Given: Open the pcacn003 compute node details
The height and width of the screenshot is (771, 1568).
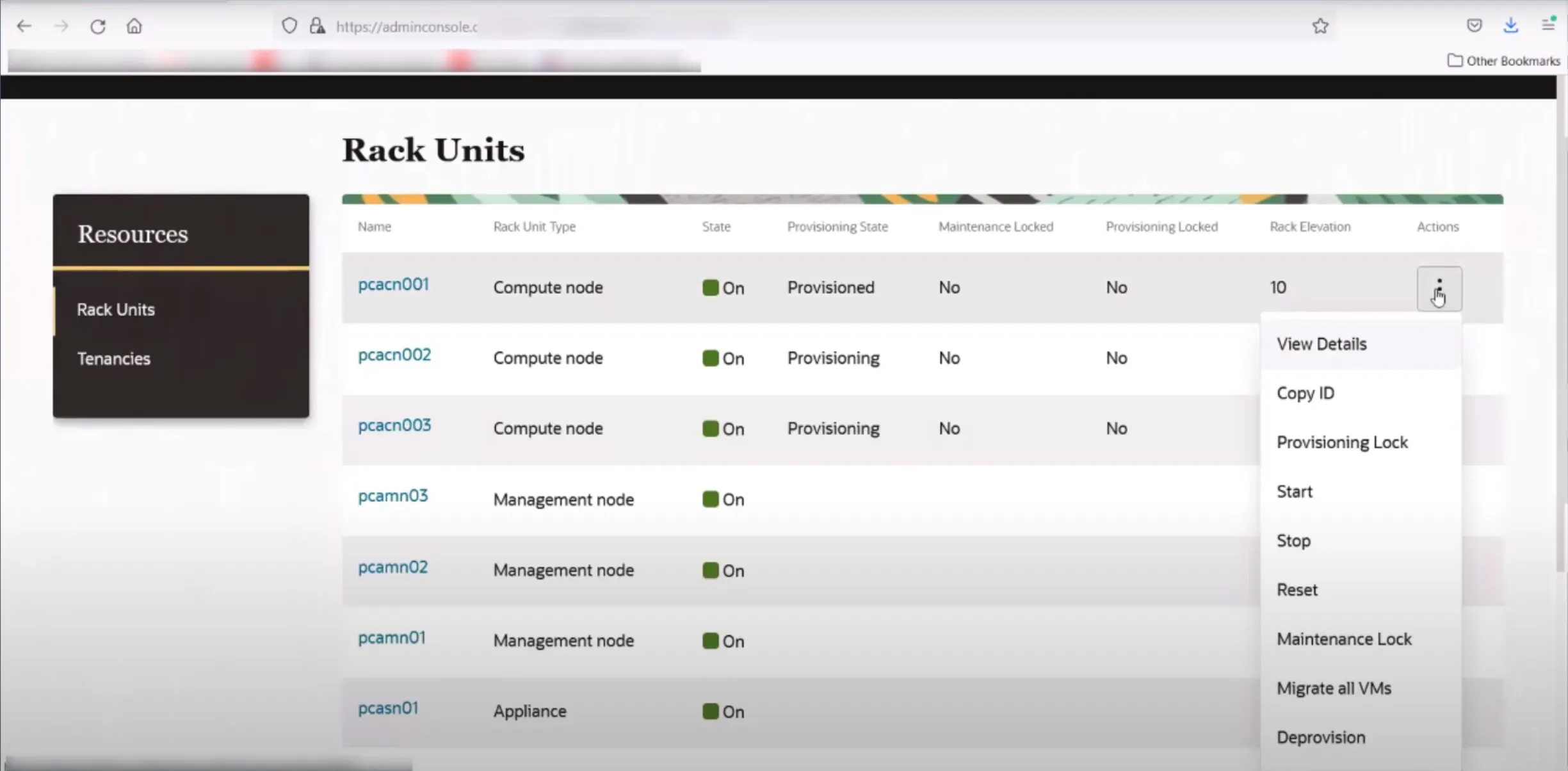Looking at the screenshot, I should click(394, 425).
